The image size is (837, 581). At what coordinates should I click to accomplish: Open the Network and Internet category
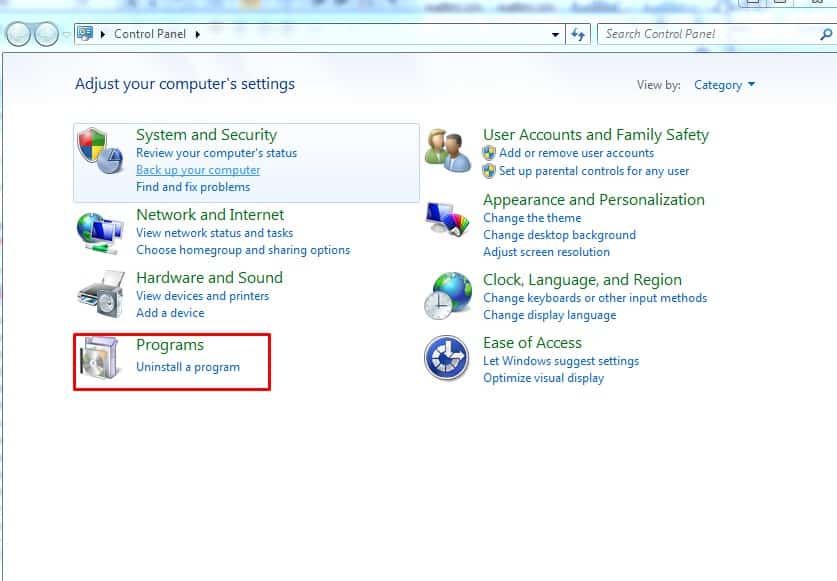pyautogui.click(x=210, y=215)
